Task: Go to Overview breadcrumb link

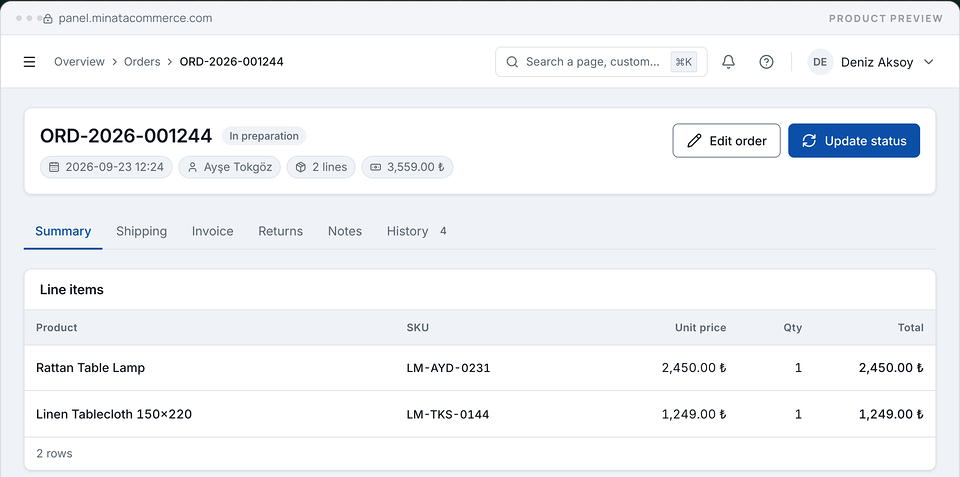Action: (80, 62)
